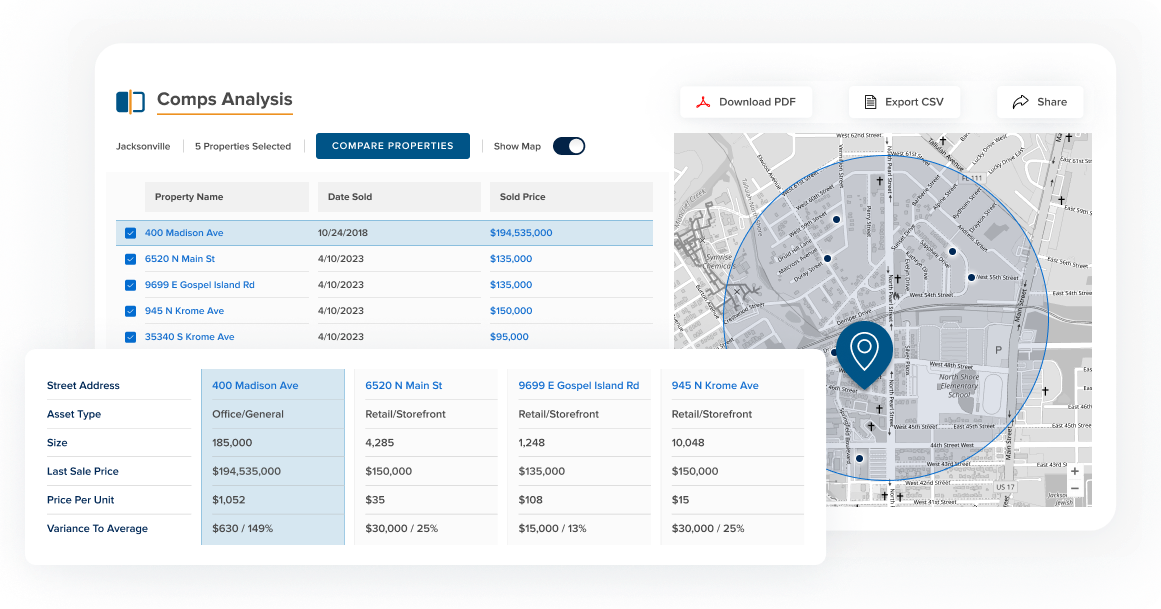
Task: Click the PDF icon in Download PDF
Action: tap(703, 102)
